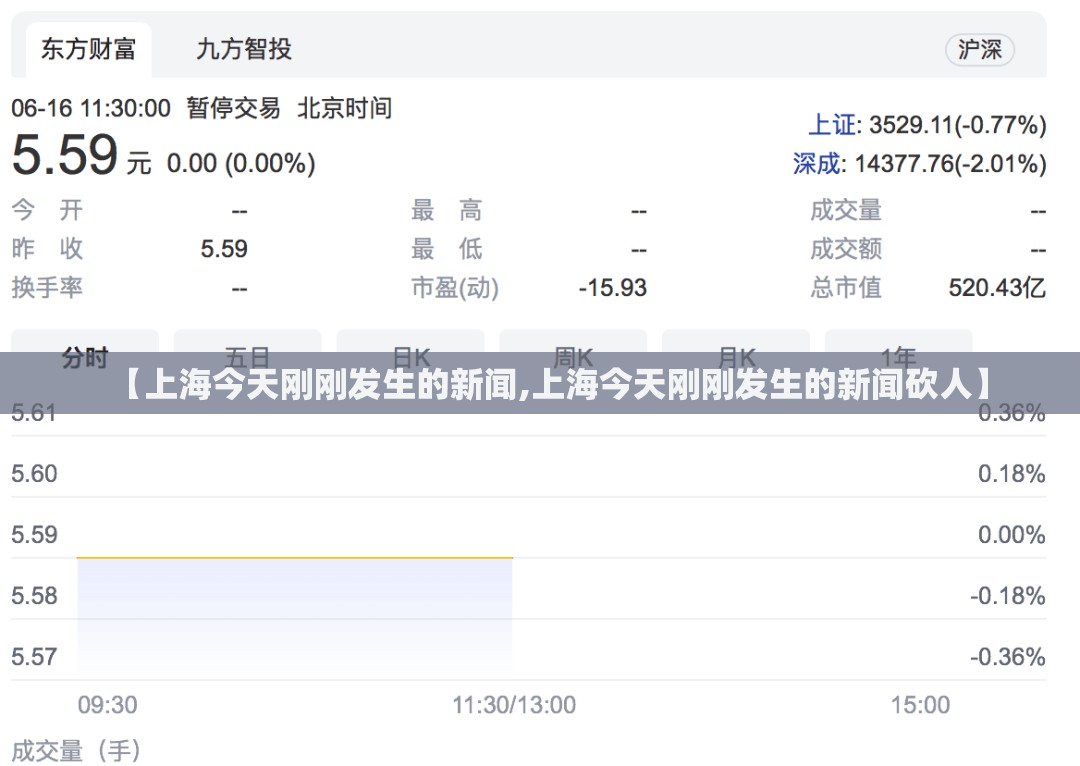Click the 成交量（手）volume label
The height and width of the screenshot is (766, 1080).
tap(77, 750)
